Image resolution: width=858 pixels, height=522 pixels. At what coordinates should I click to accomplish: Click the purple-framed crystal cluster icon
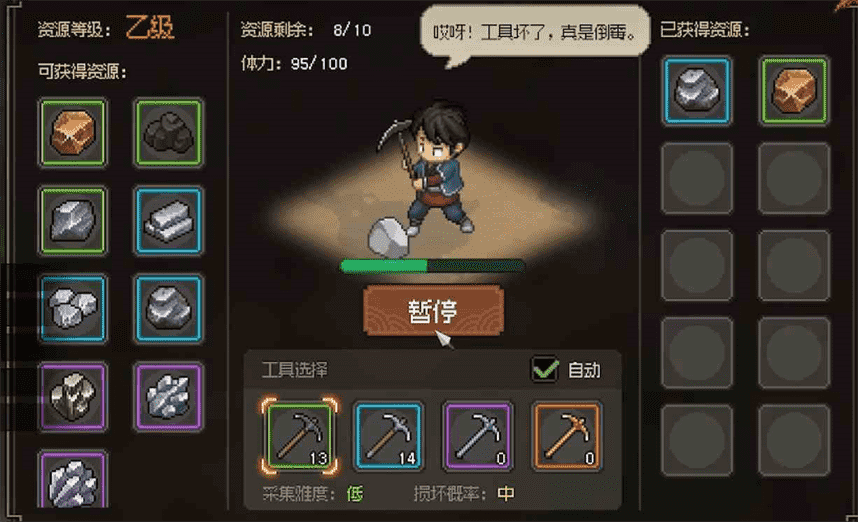[x=169, y=396]
